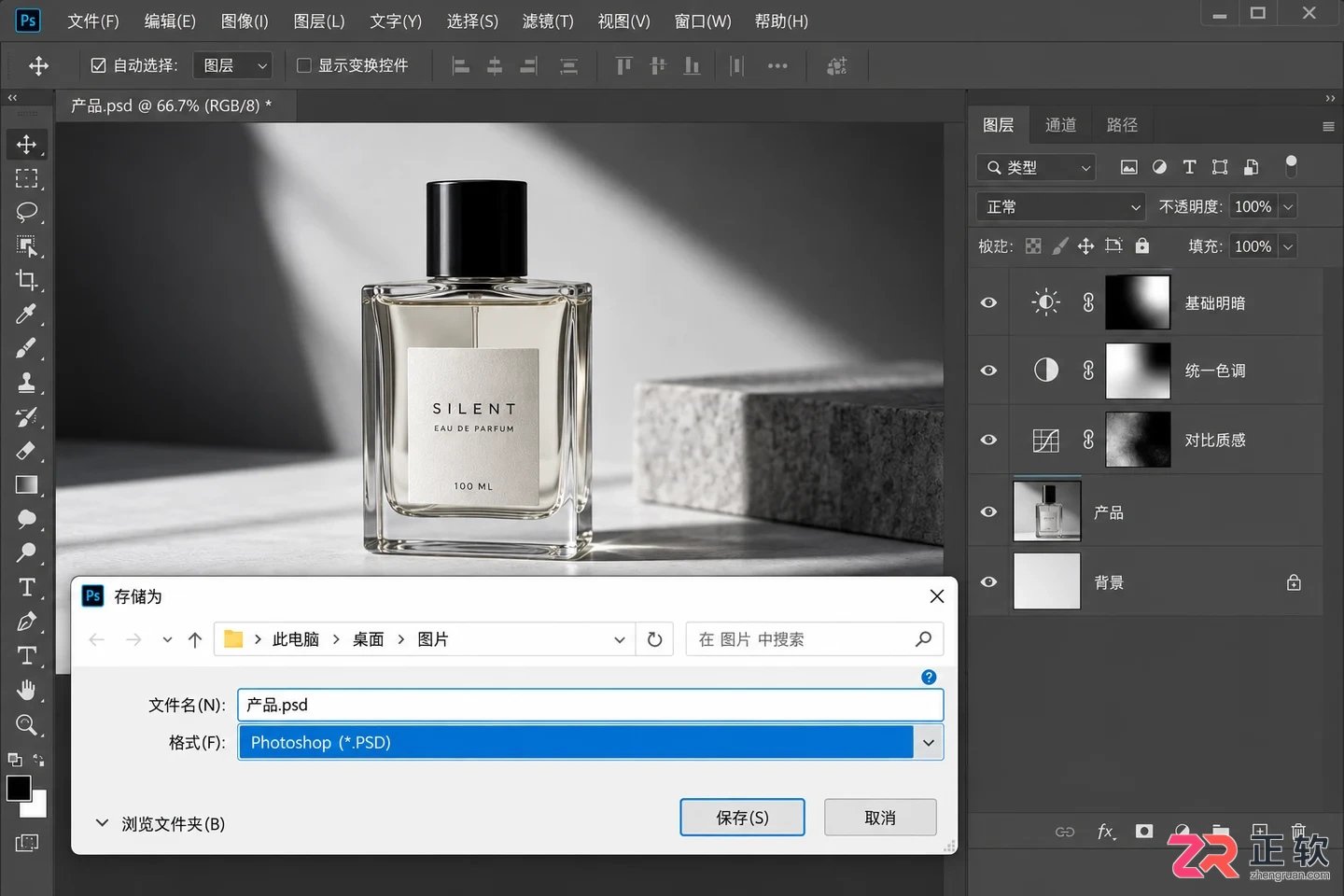Viewport: 1344px width, 896px height.
Task: Toggle visibility of 对比质感 layer
Action: pos(988,440)
